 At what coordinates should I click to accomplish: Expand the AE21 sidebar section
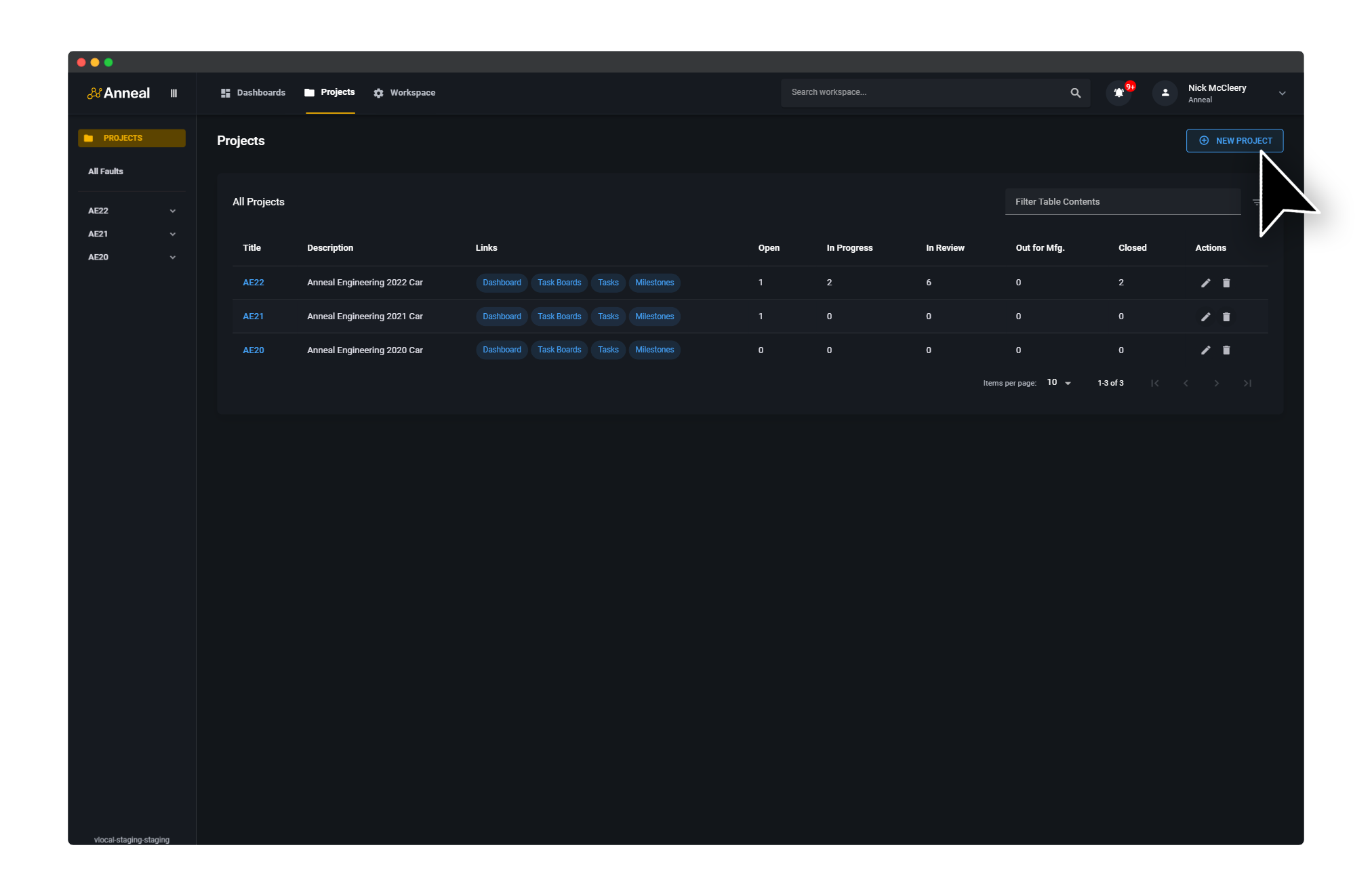[173, 234]
